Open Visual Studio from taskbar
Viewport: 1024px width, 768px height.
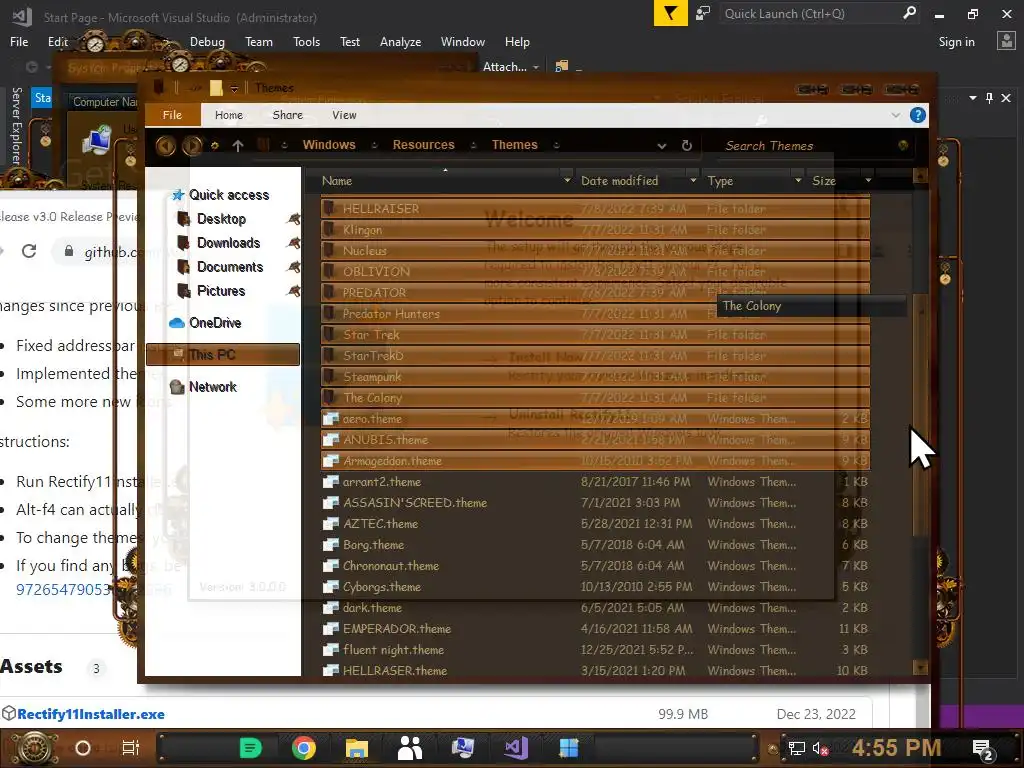point(515,748)
